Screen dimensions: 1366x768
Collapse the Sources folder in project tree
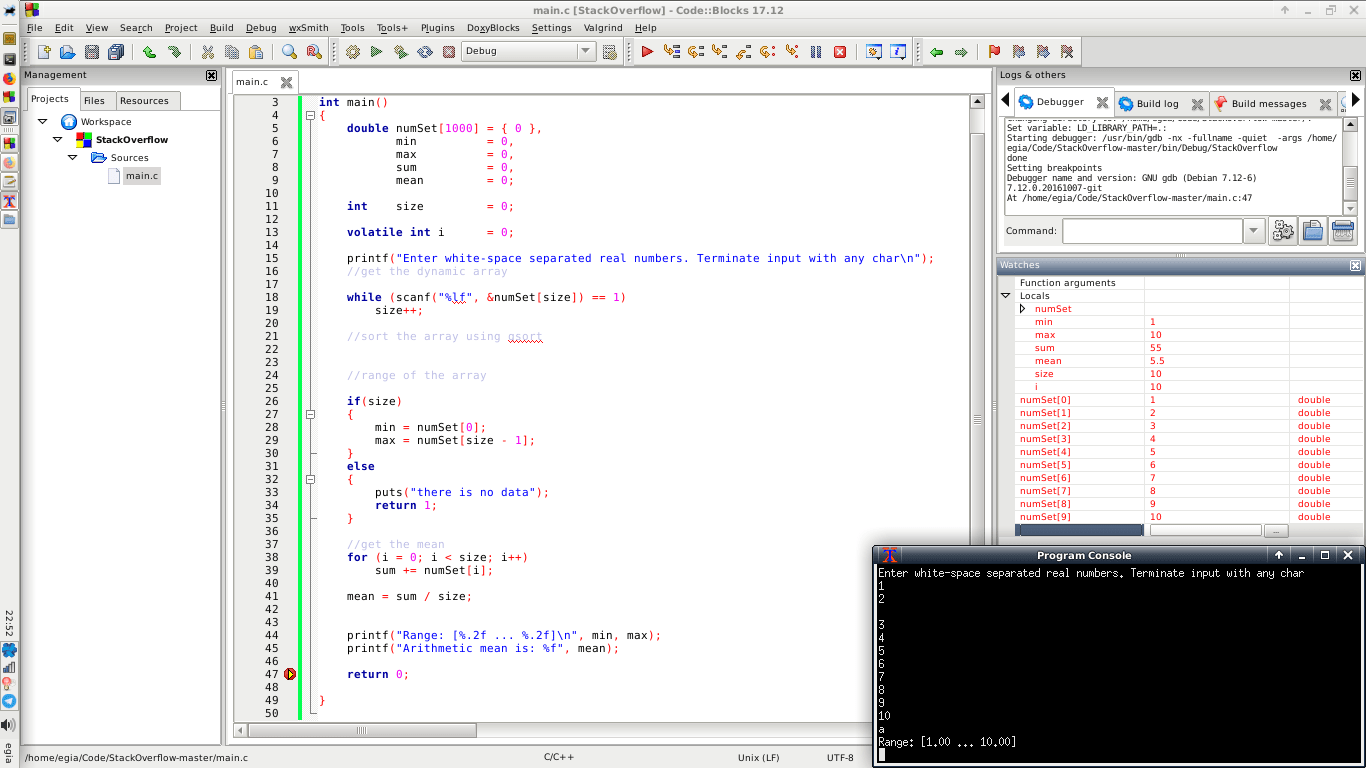coord(73,158)
